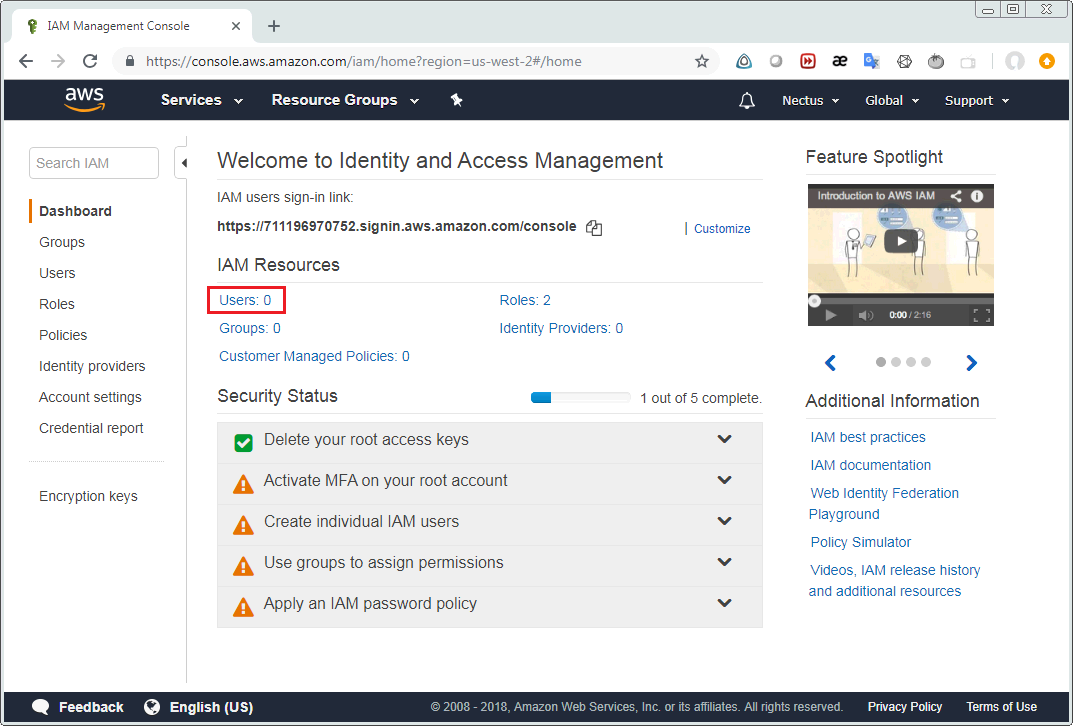Open the Support dropdown menu
The height and width of the screenshot is (726, 1073).
(x=977, y=101)
